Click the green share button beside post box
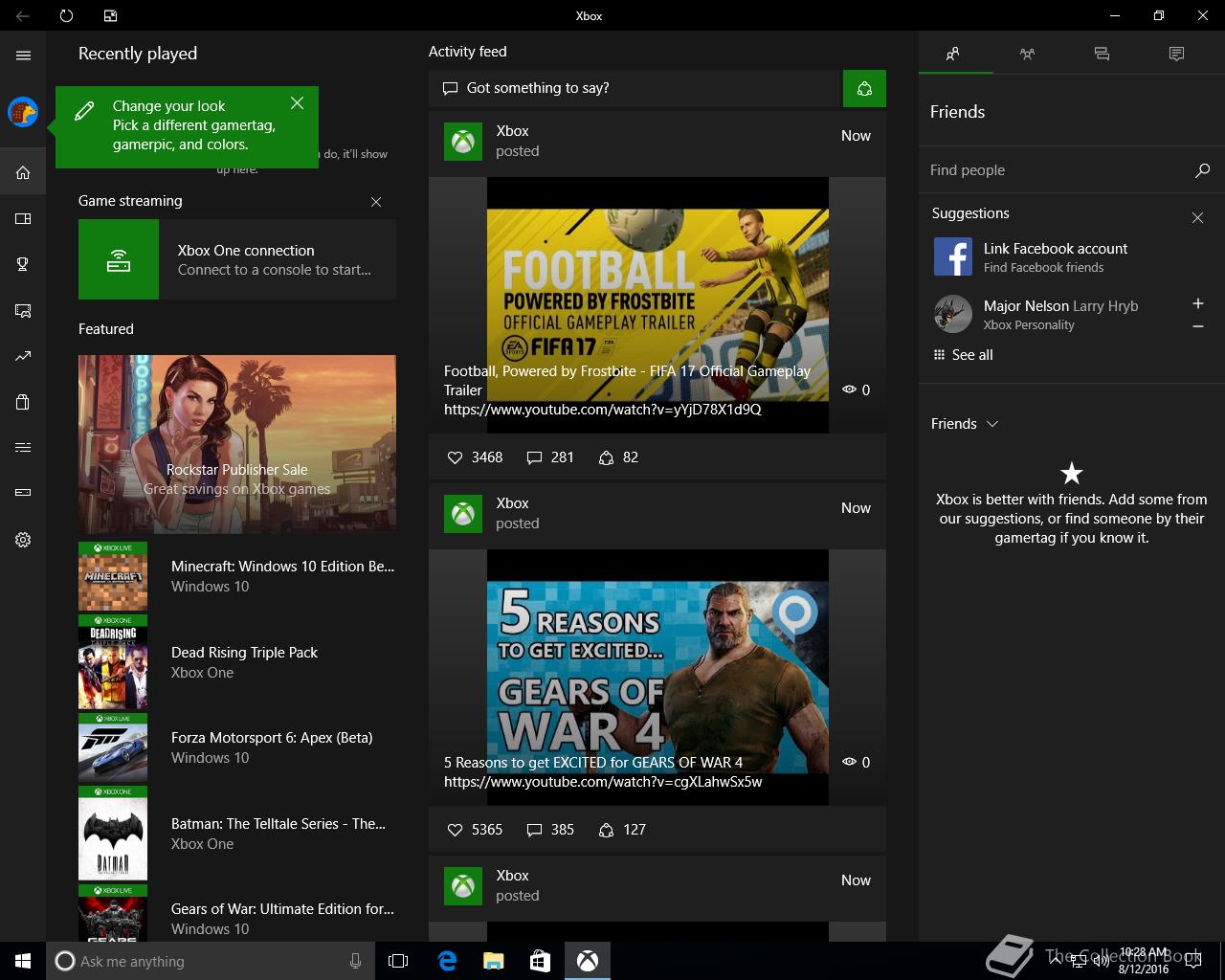The width and height of the screenshot is (1225, 980). coord(864,88)
